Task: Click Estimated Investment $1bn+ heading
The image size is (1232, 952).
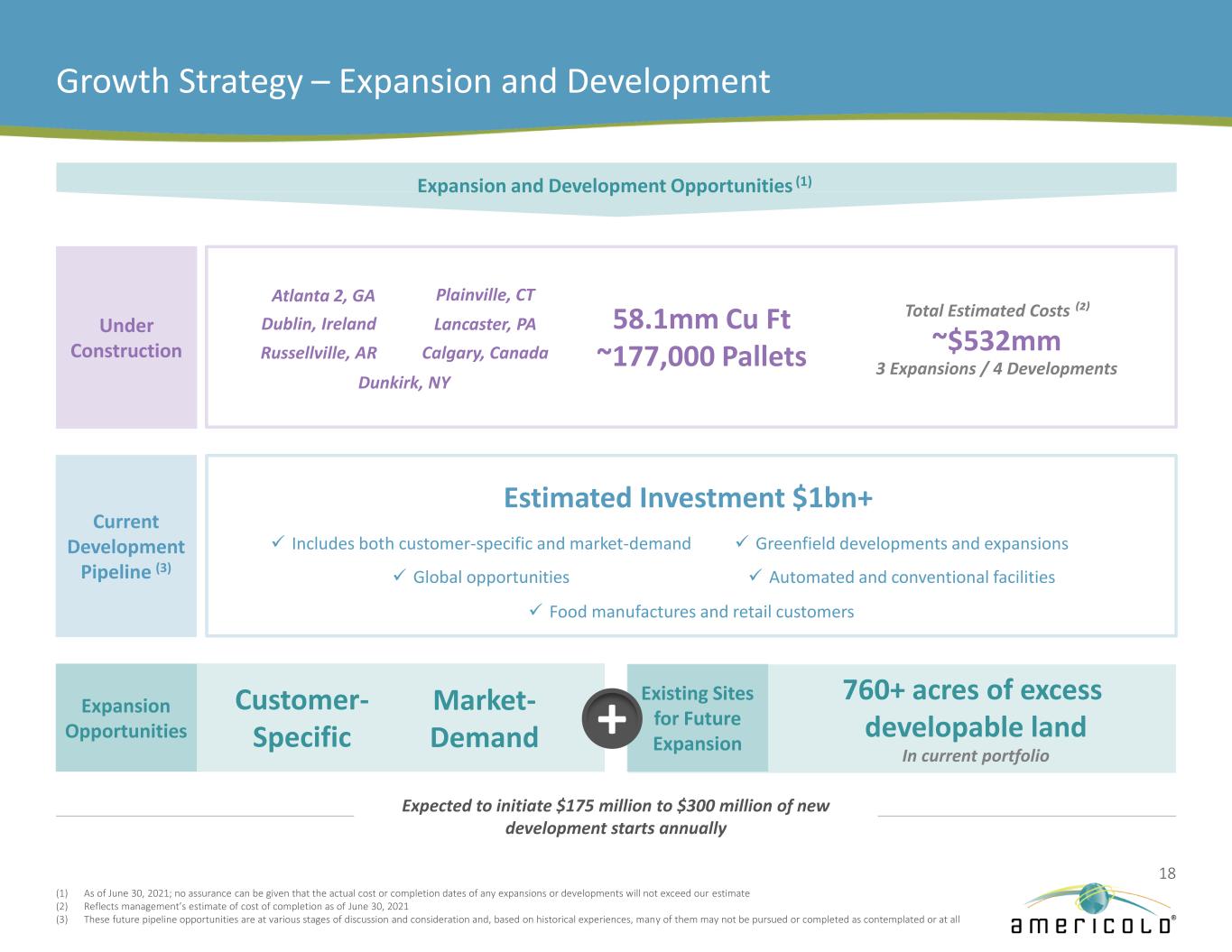Action: click(x=688, y=498)
